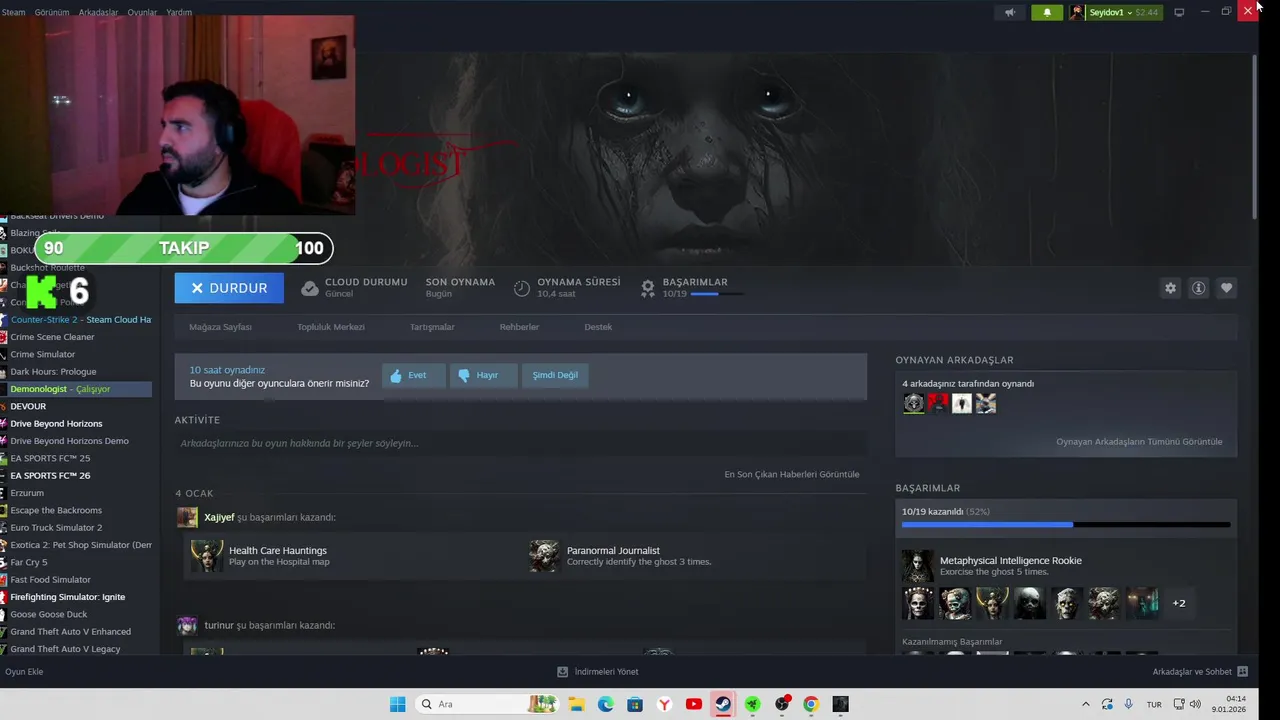The width and height of the screenshot is (1280, 720).
Task: Open turinur's profile avatar
Action: coord(187,625)
